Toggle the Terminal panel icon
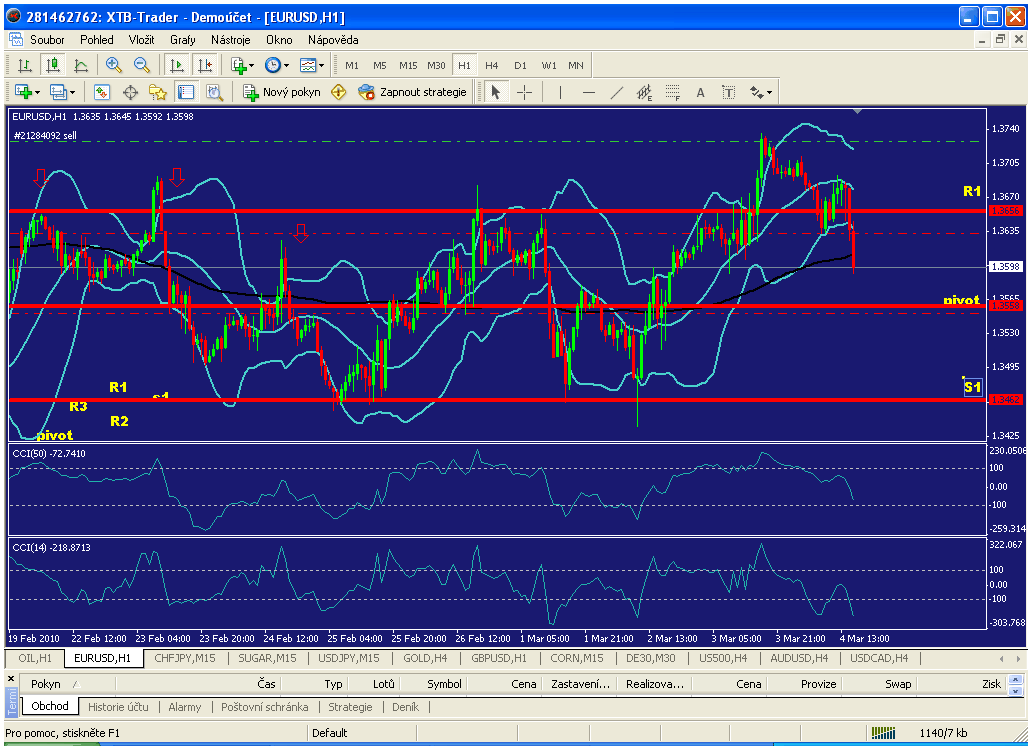The height and width of the screenshot is (746, 1032). (186, 92)
